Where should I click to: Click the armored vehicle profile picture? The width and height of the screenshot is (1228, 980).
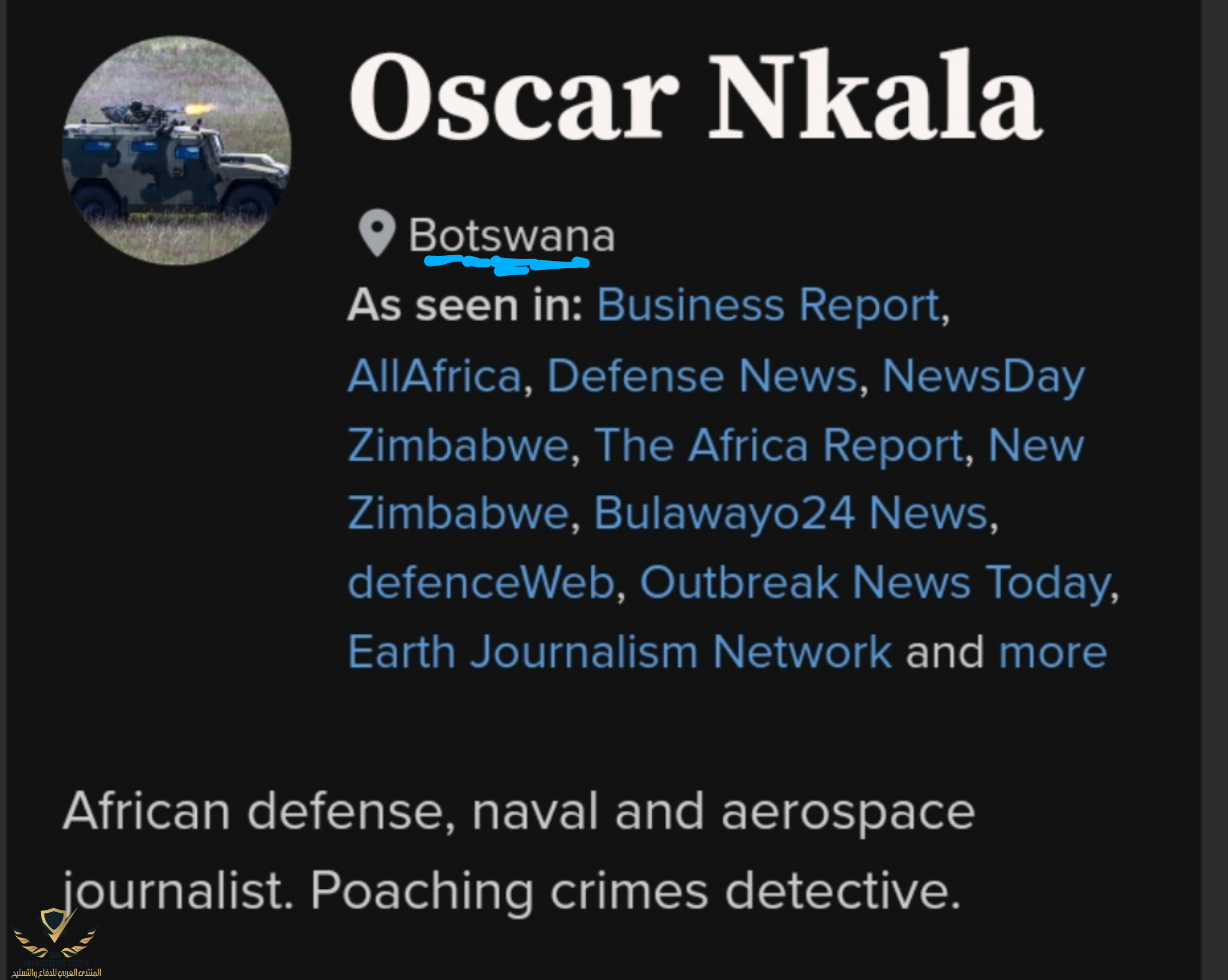[176, 151]
